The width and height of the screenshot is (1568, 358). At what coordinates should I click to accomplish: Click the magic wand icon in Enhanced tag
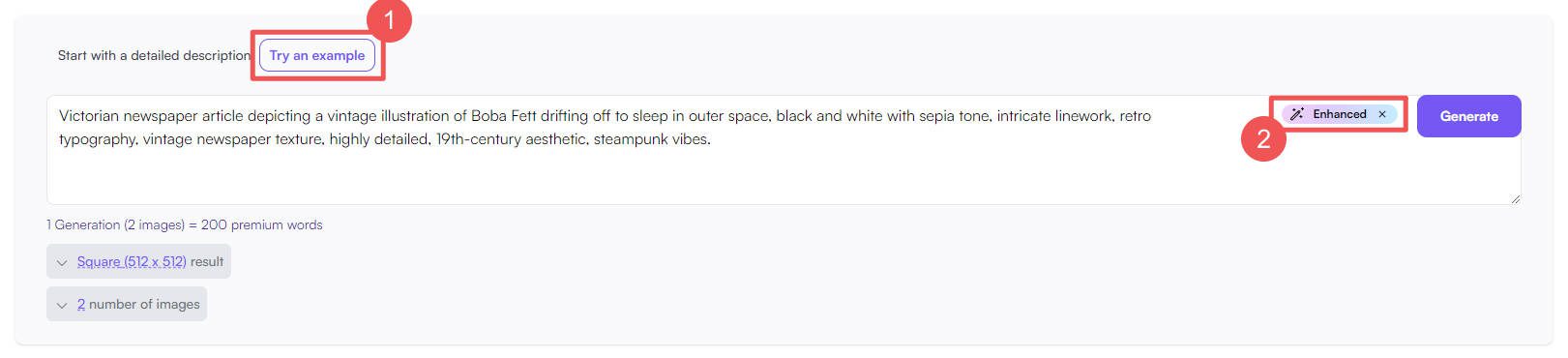1297,114
